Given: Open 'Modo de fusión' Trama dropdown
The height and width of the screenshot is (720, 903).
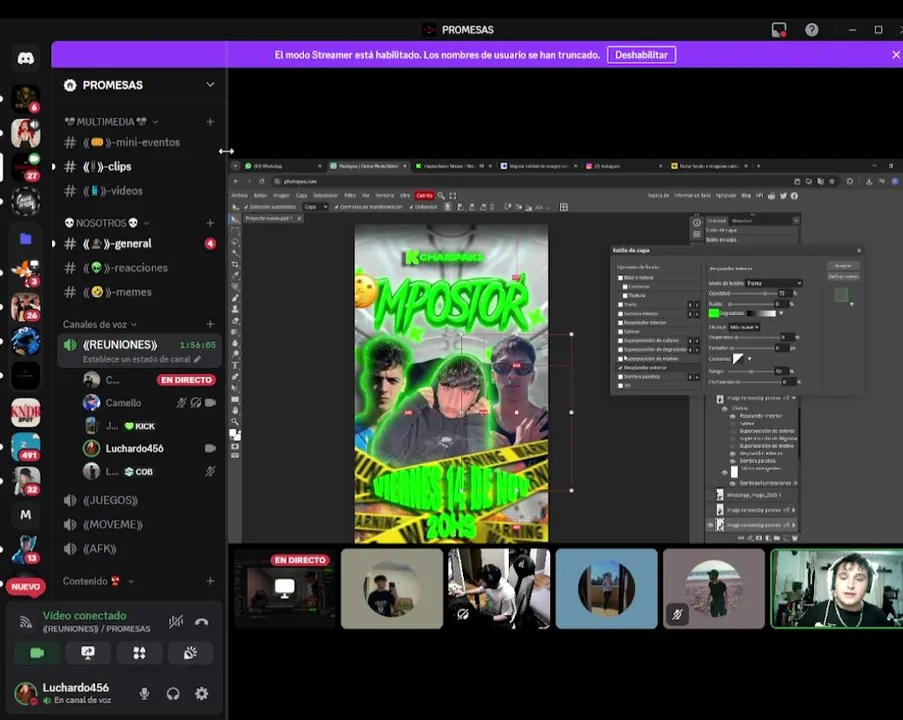Looking at the screenshot, I should point(773,283).
